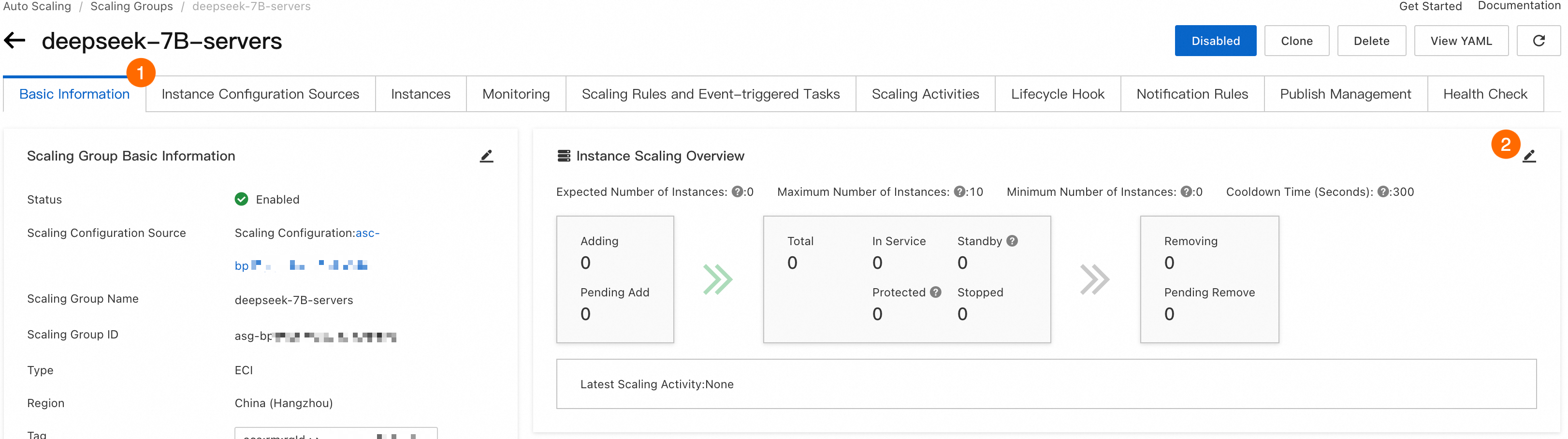Switch to the Scaling Activities tab
This screenshot has height=439, width=1568.
[925, 94]
